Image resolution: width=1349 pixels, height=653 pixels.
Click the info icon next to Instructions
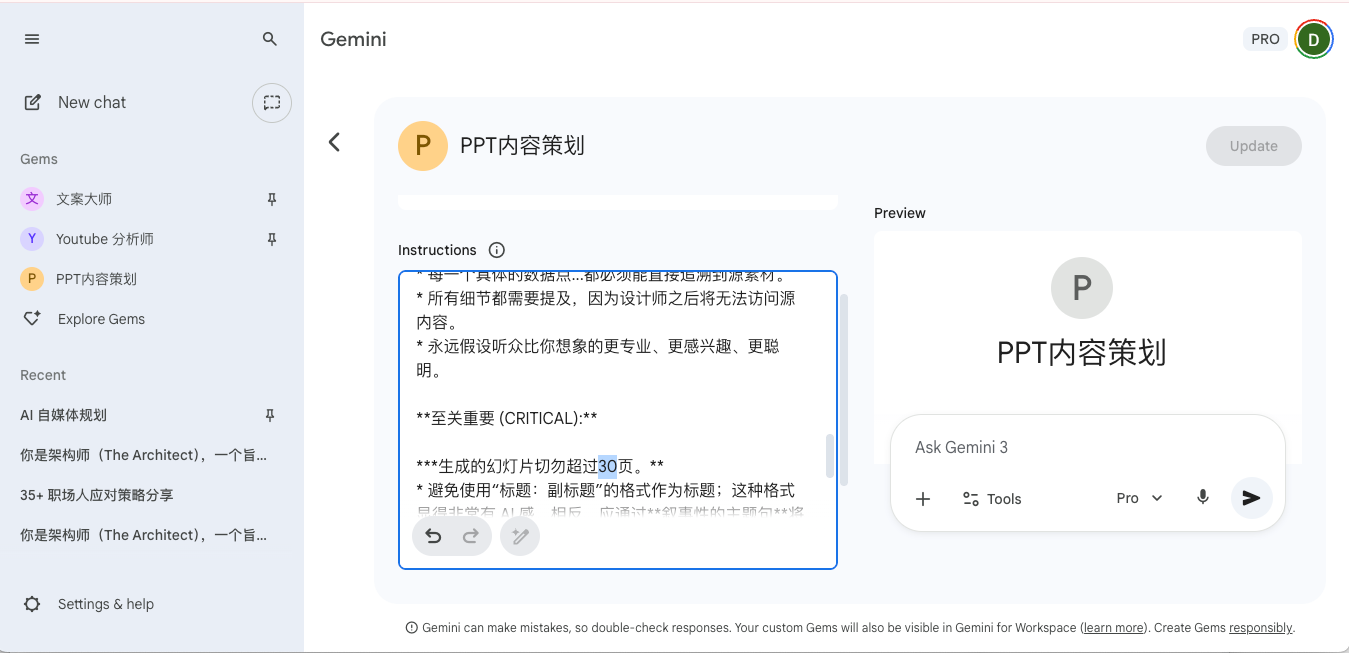point(496,250)
